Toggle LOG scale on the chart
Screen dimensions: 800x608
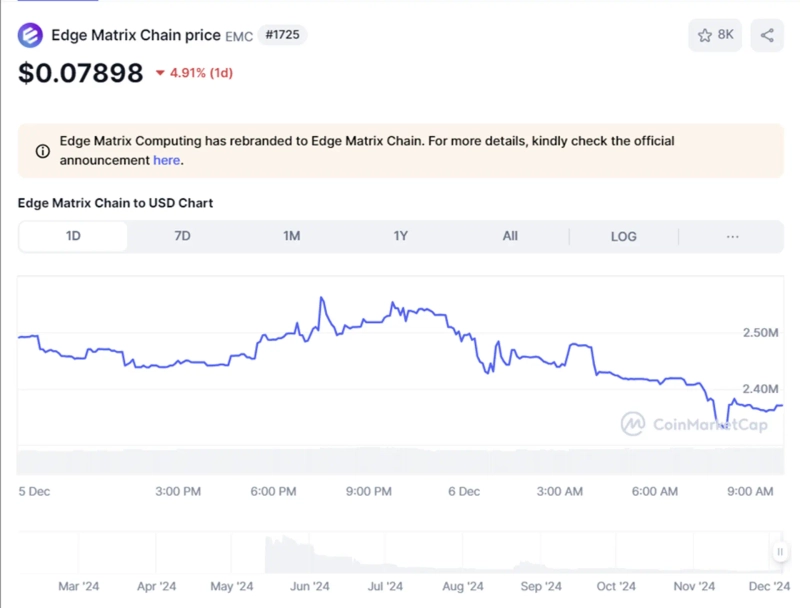(x=623, y=236)
